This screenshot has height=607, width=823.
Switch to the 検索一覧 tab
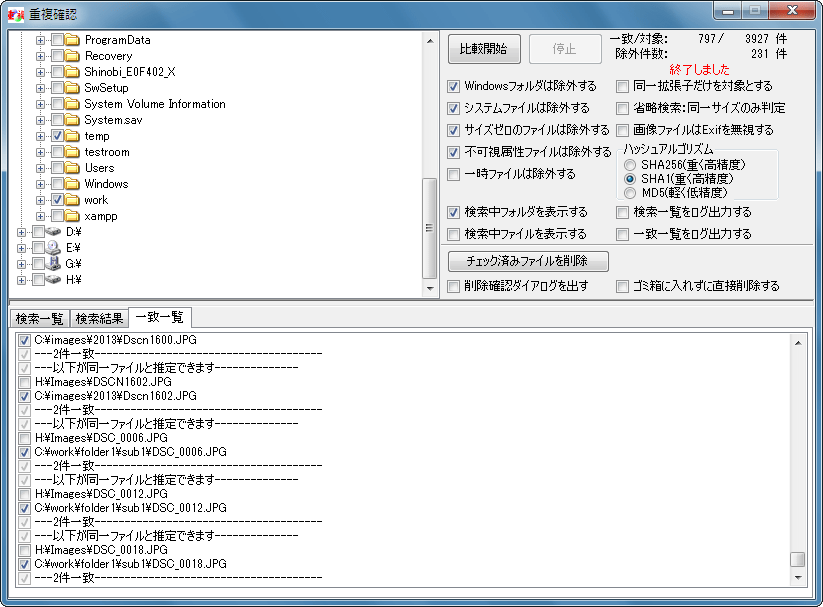click(x=40, y=319)
